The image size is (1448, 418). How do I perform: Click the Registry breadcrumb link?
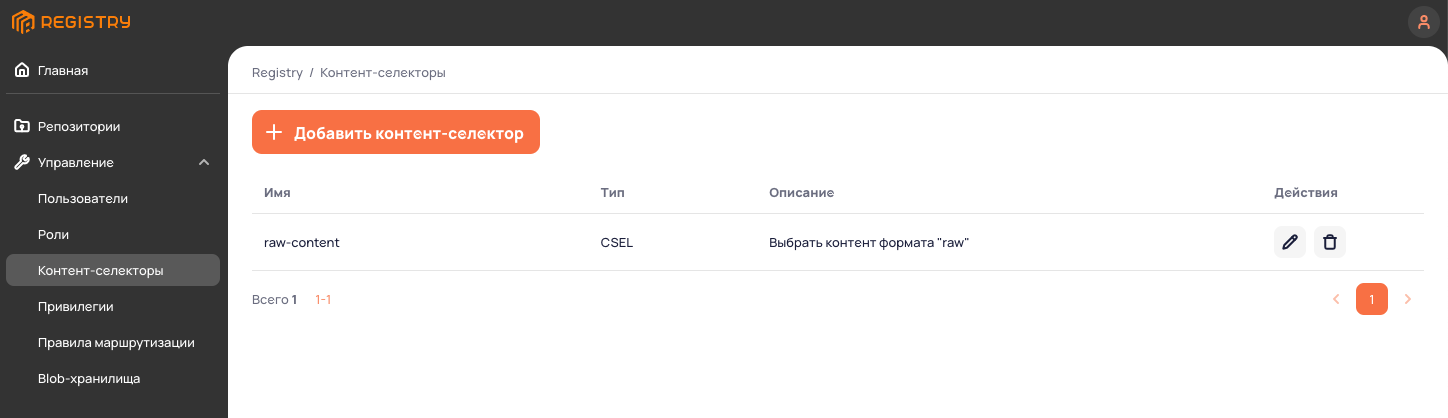click(x=277, y=73)
